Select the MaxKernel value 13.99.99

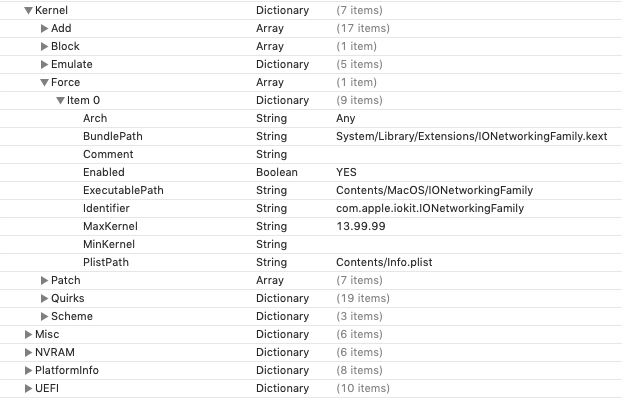tap(362, 227)
